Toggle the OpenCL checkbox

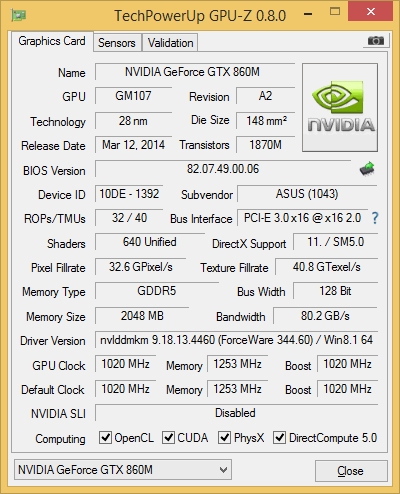(105, 437)
